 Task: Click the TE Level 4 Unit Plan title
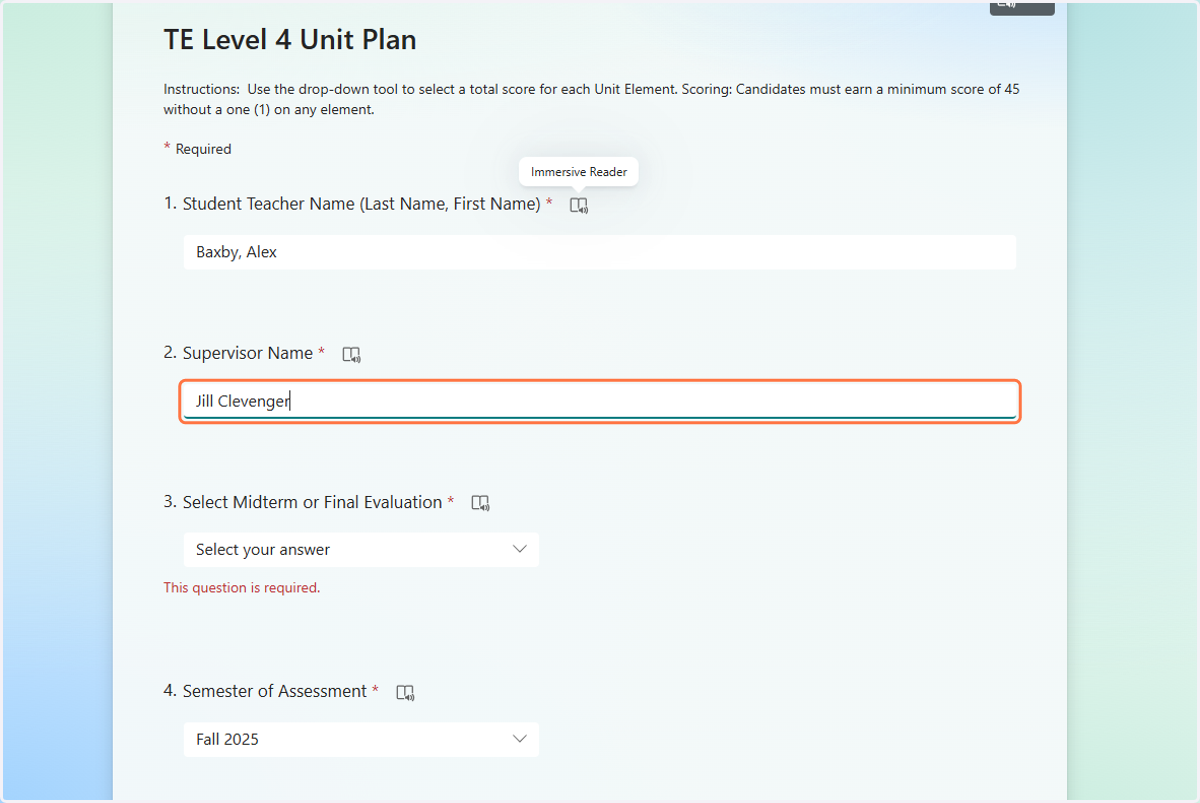[x=290, y=40]
